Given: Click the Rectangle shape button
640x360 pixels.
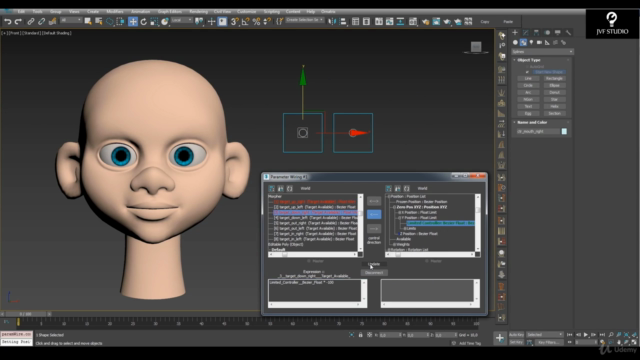Looking at the screenshot, I should coord(554,78).
